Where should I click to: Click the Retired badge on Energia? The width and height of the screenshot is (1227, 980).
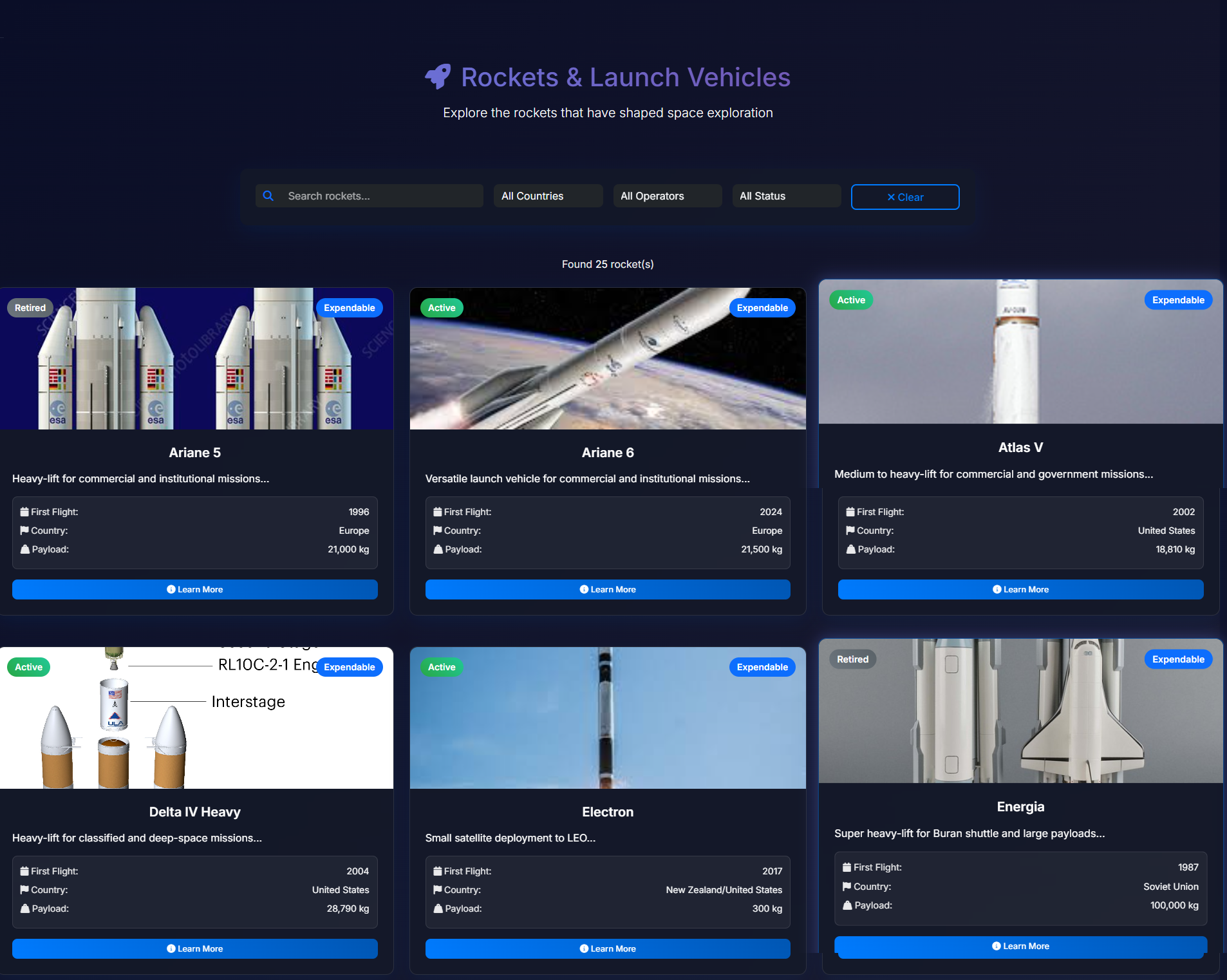(x=852, y=659)
